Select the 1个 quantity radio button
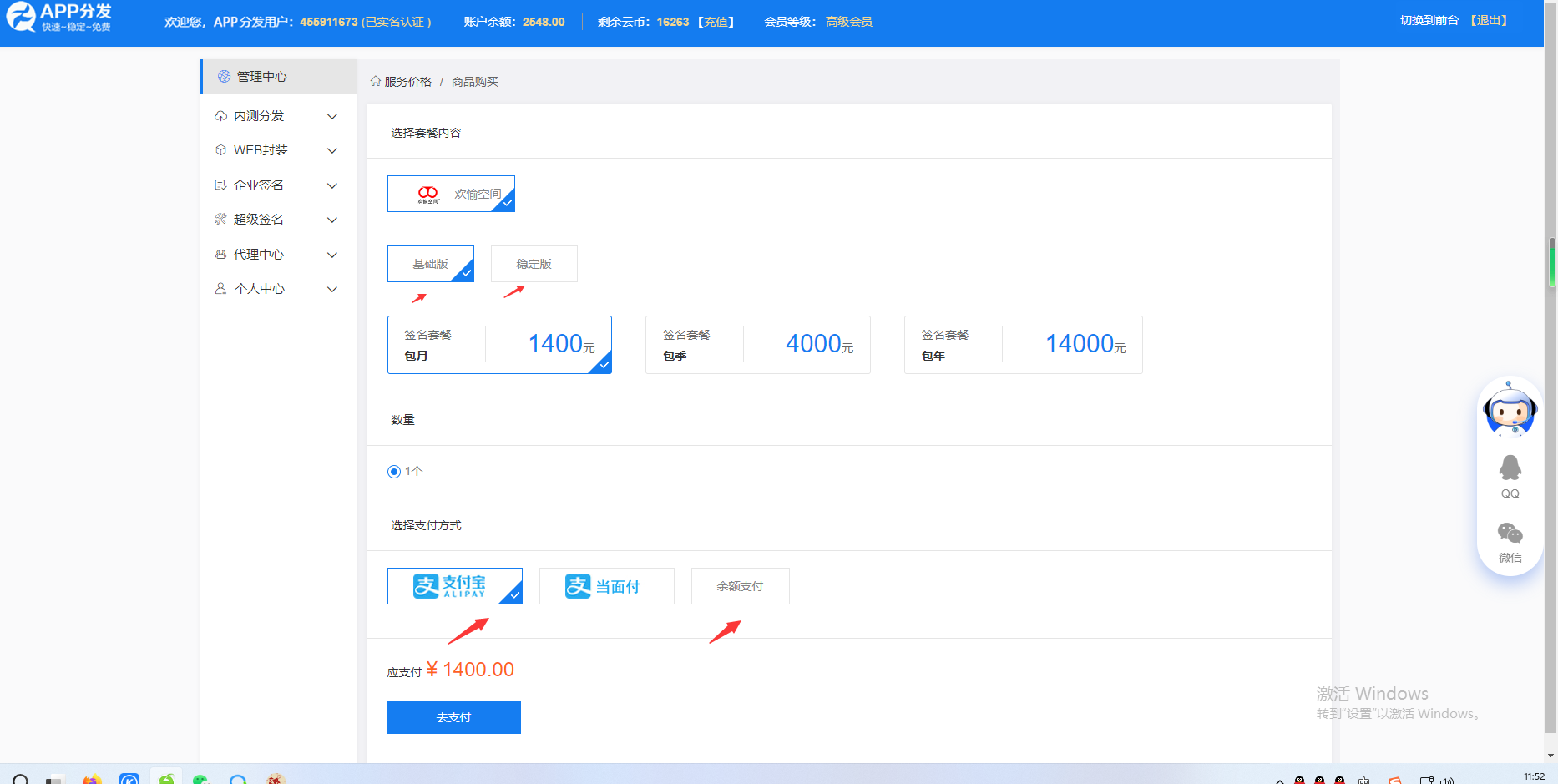This screenshot has width=1558, height=784. [x=394, y=472]
